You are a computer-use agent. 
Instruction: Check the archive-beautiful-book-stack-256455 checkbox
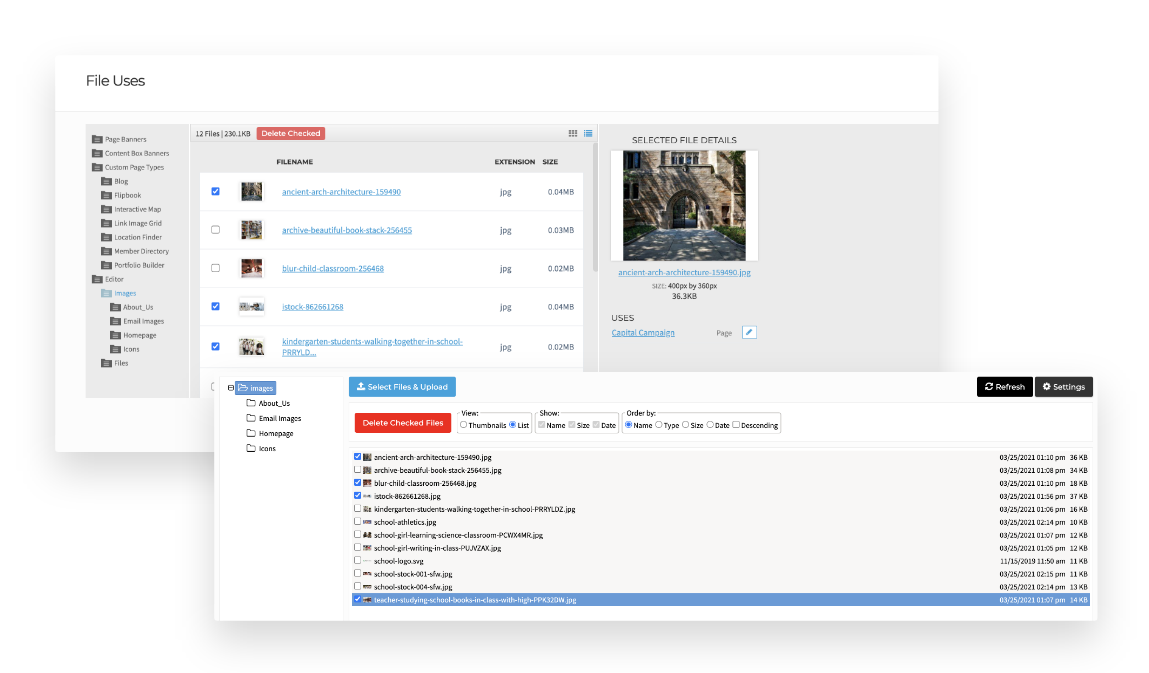click(x=216, y=230)
